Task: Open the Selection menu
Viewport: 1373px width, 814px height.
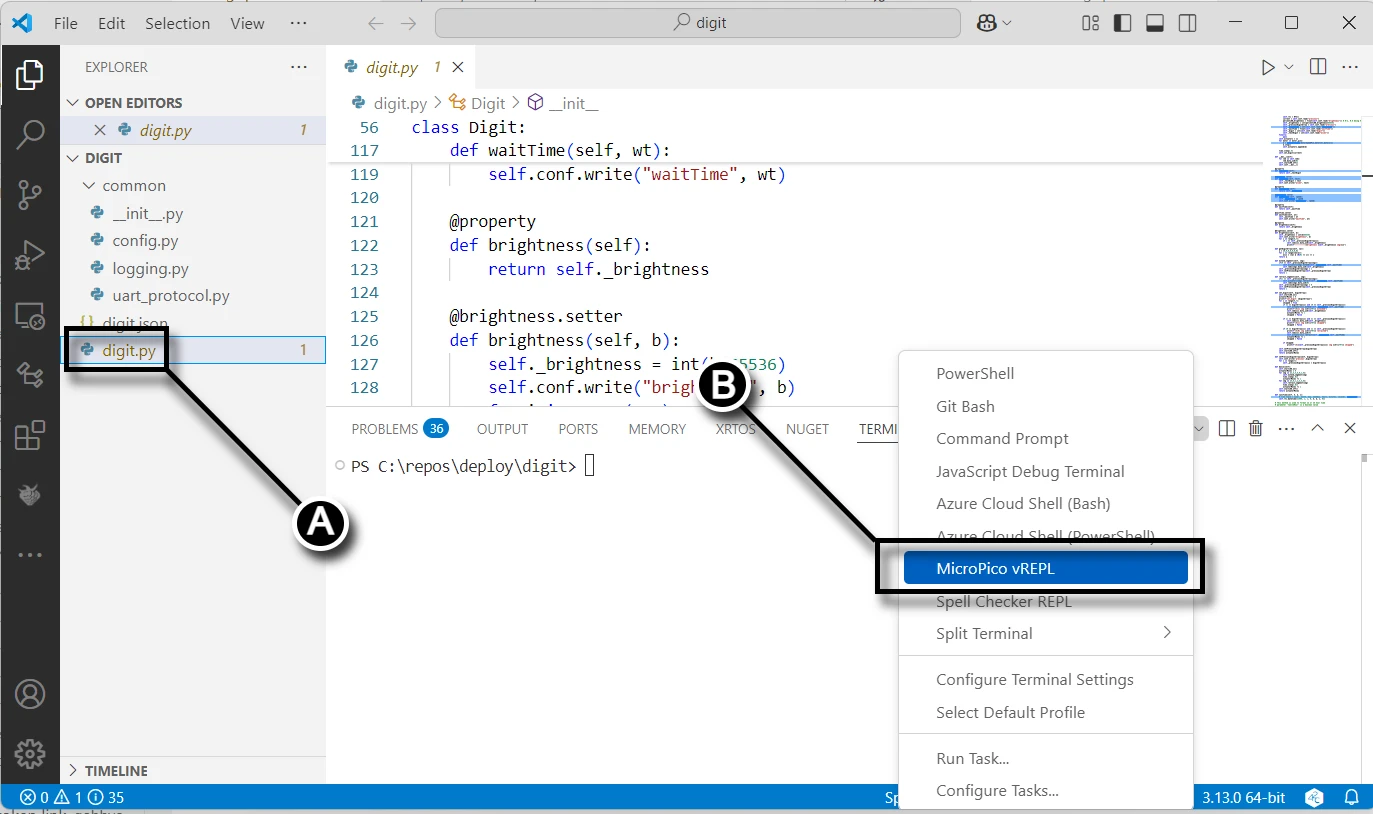Action: pos(178,23)
